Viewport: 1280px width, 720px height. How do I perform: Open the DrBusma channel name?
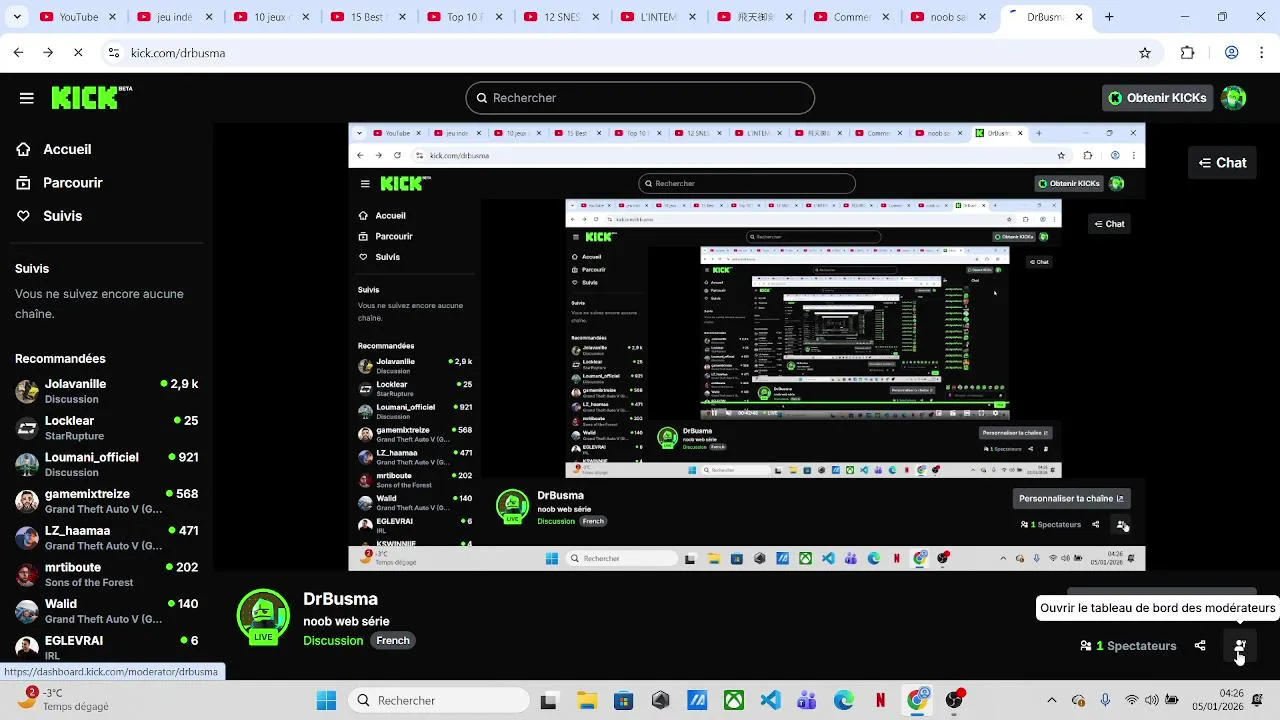click(x=340, y=599)
